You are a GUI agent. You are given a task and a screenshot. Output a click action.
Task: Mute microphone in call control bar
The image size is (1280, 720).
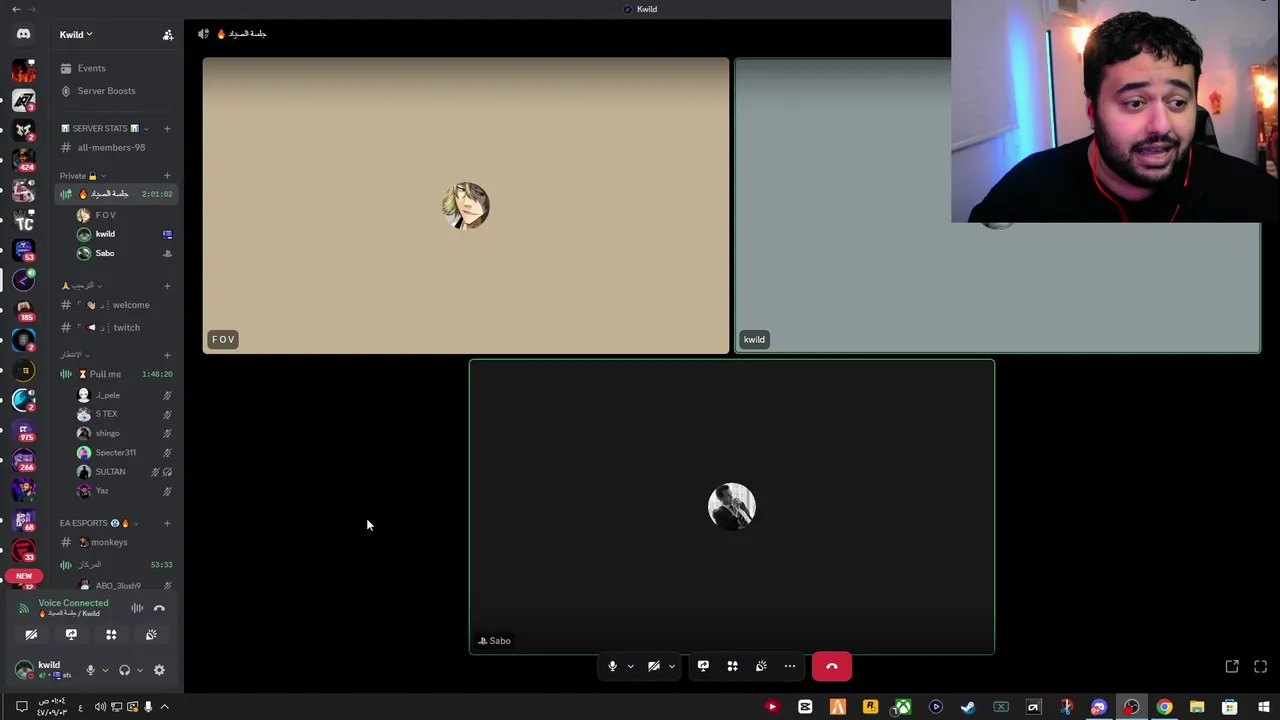click(612, 666)
